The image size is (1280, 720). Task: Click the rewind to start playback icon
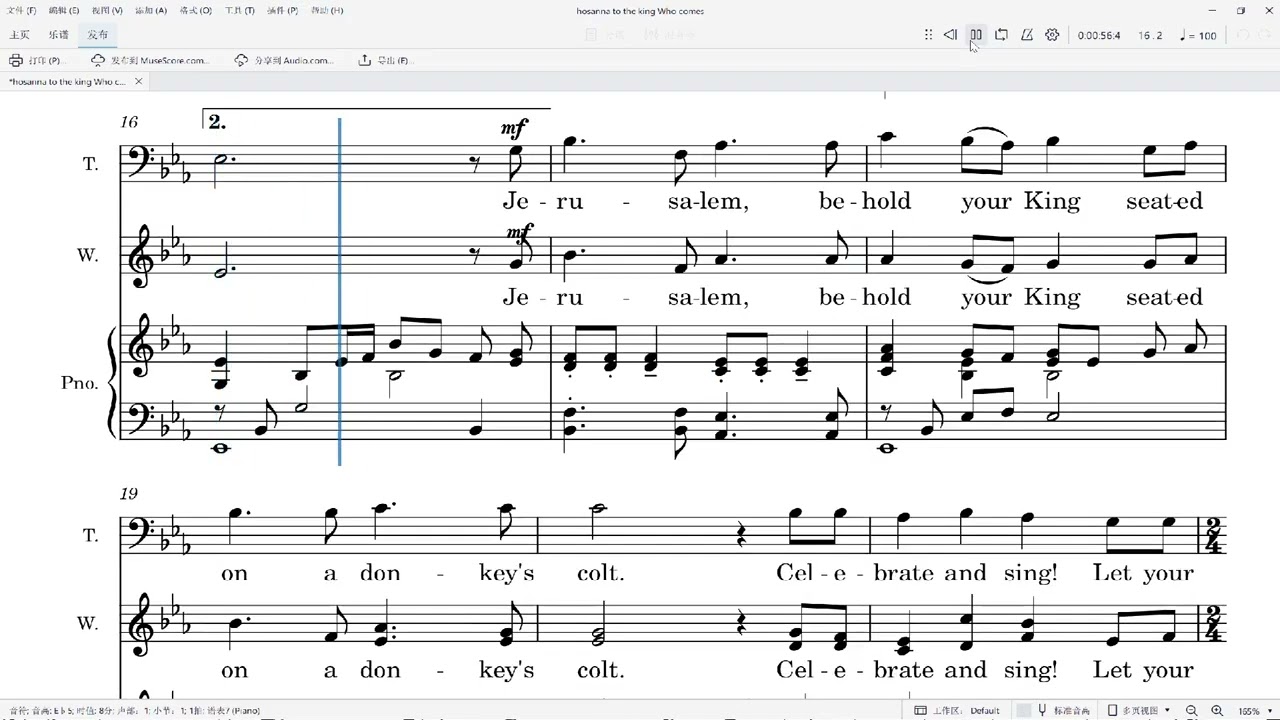coord(950,35)
